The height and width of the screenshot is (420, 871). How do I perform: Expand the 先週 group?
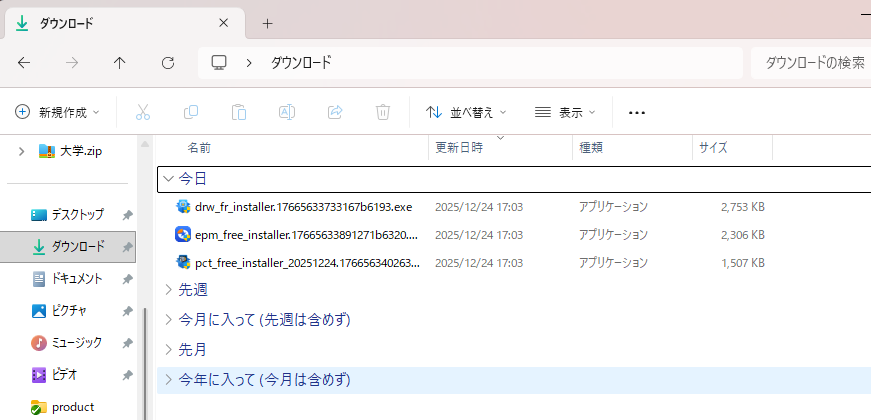click(169, 289)
